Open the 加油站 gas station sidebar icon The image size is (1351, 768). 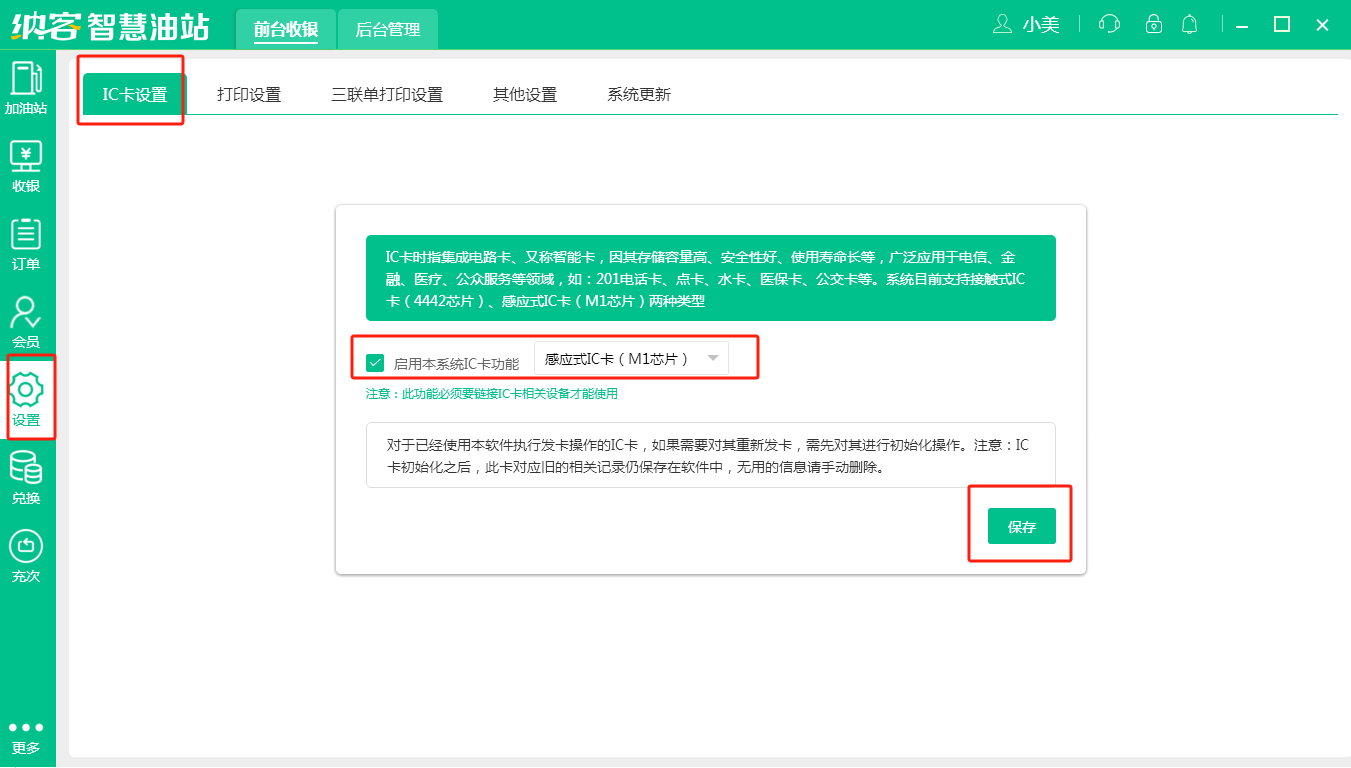tap(26, 88)
